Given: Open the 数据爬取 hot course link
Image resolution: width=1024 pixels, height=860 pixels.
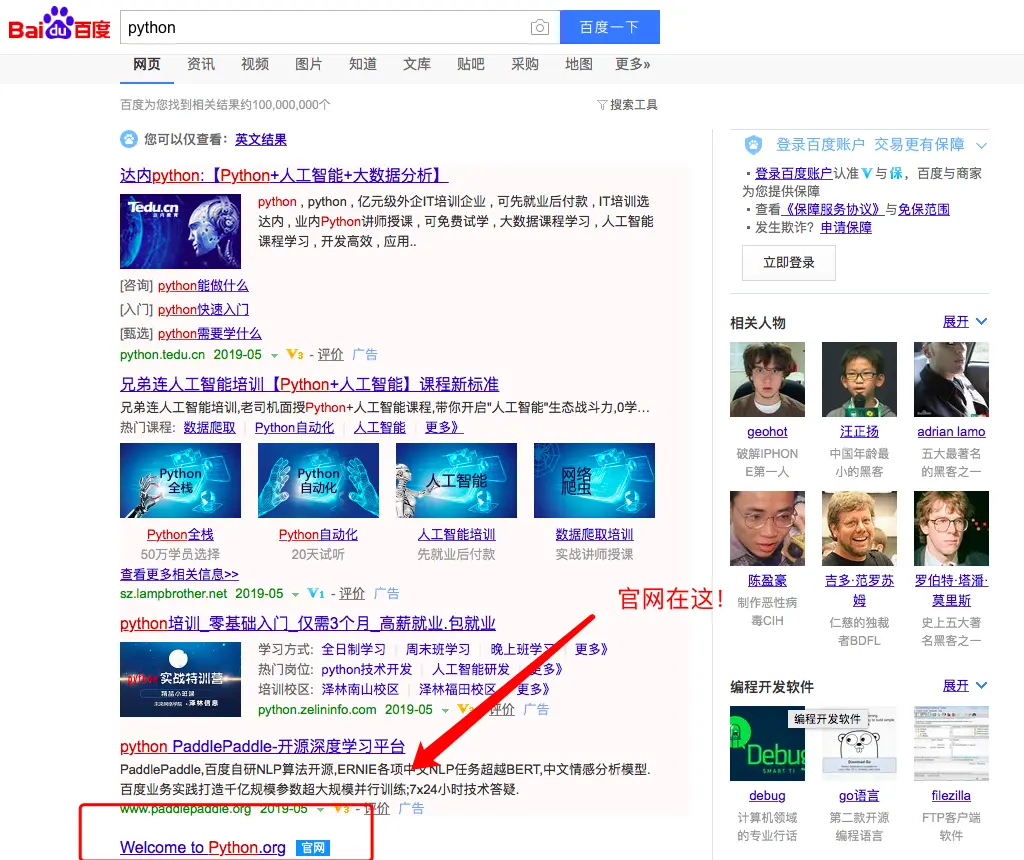Looking at the screenshot, I should pyautogui.click(x=210, y=428).
